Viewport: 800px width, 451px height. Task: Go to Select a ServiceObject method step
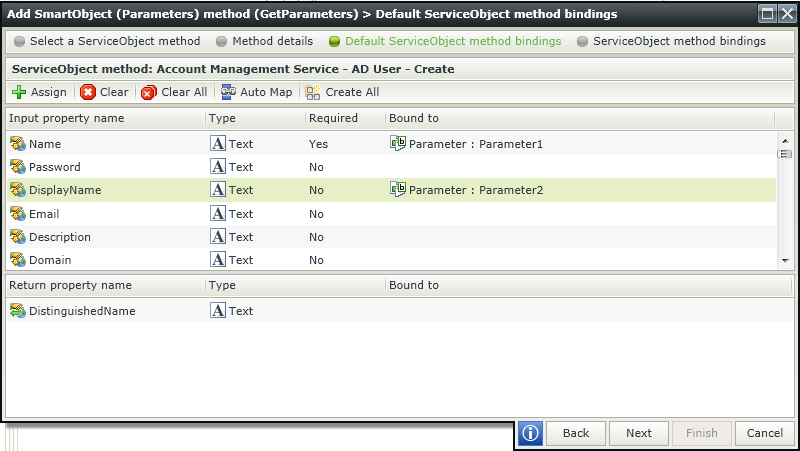pos(107,41)
